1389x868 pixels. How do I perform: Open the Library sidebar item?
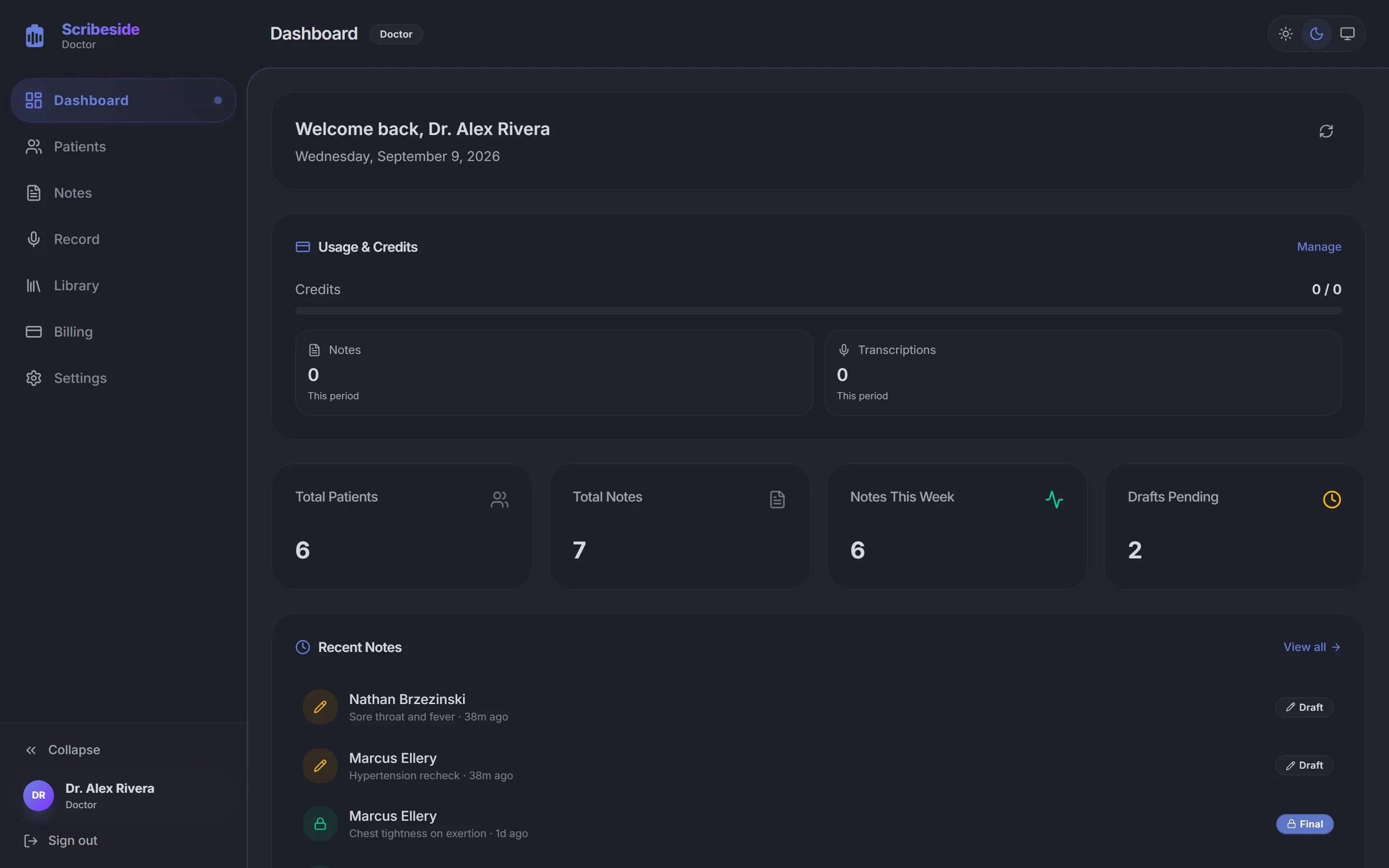point(123,286)
